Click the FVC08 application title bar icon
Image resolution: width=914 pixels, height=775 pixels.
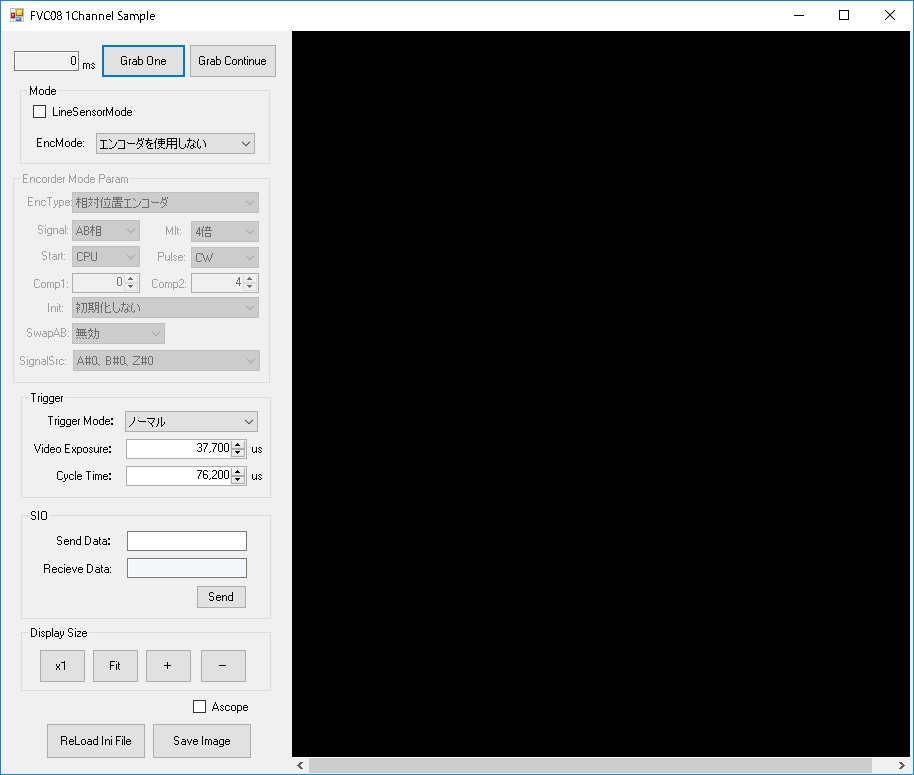[17, 16]
